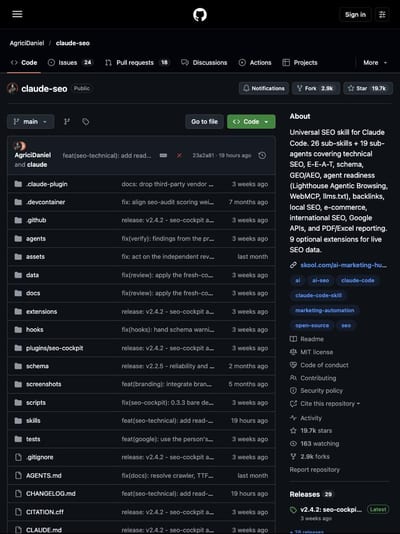Open the screenshots folder
The image size is (400, 534).
[x=44, y=384]
